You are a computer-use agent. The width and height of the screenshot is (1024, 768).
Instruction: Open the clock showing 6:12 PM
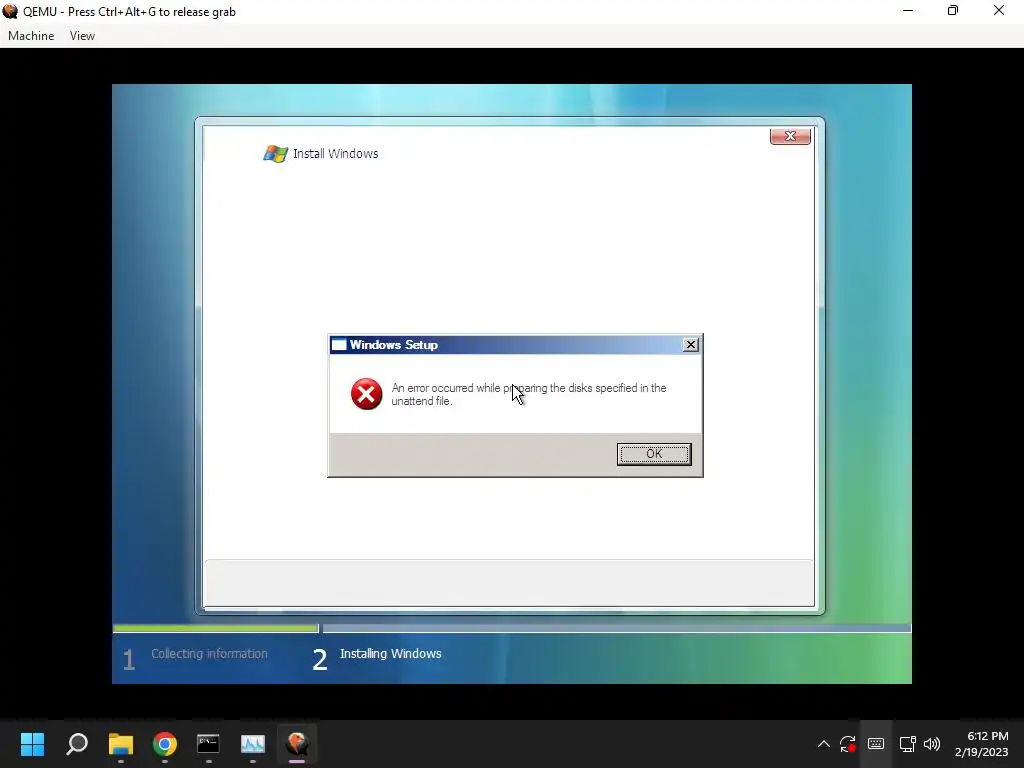point(982,744)
